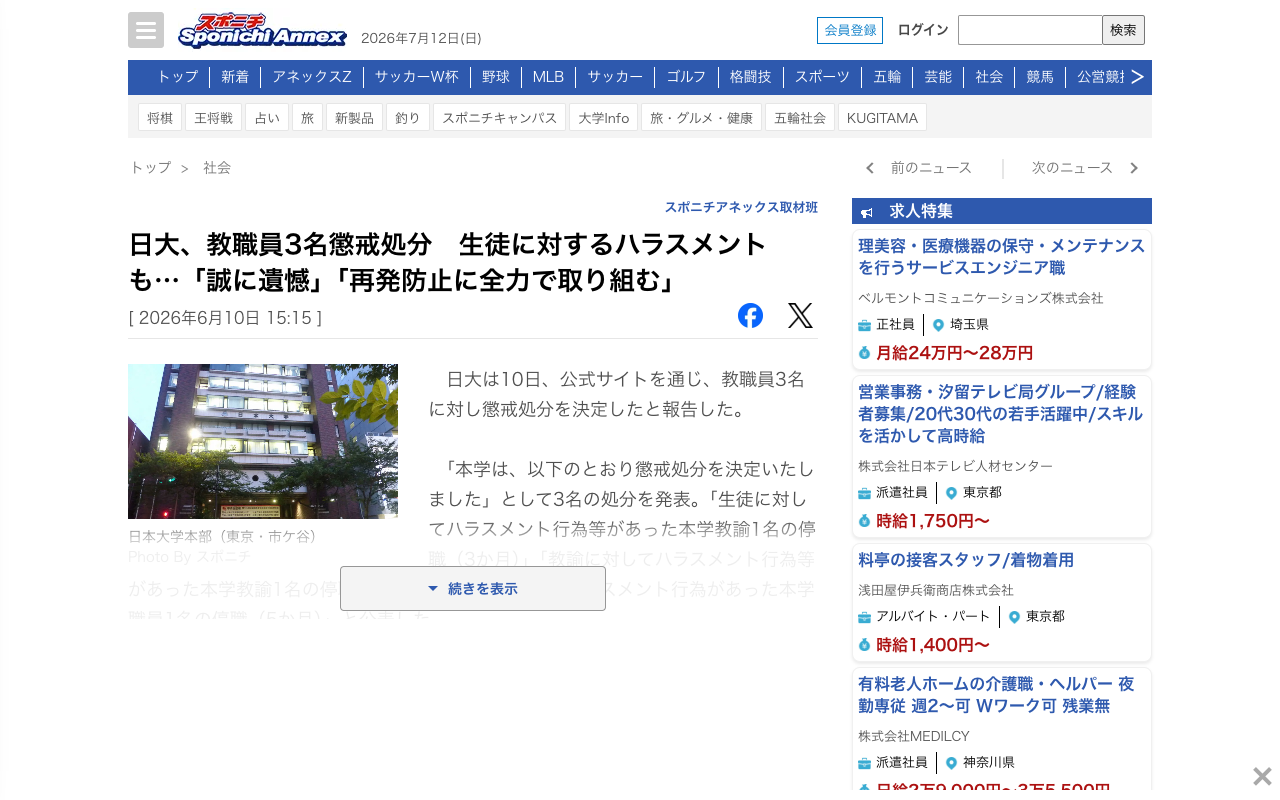Select the 王将戦 sub-navigation tag
The image size is (1280, 800).
[214, 117]
